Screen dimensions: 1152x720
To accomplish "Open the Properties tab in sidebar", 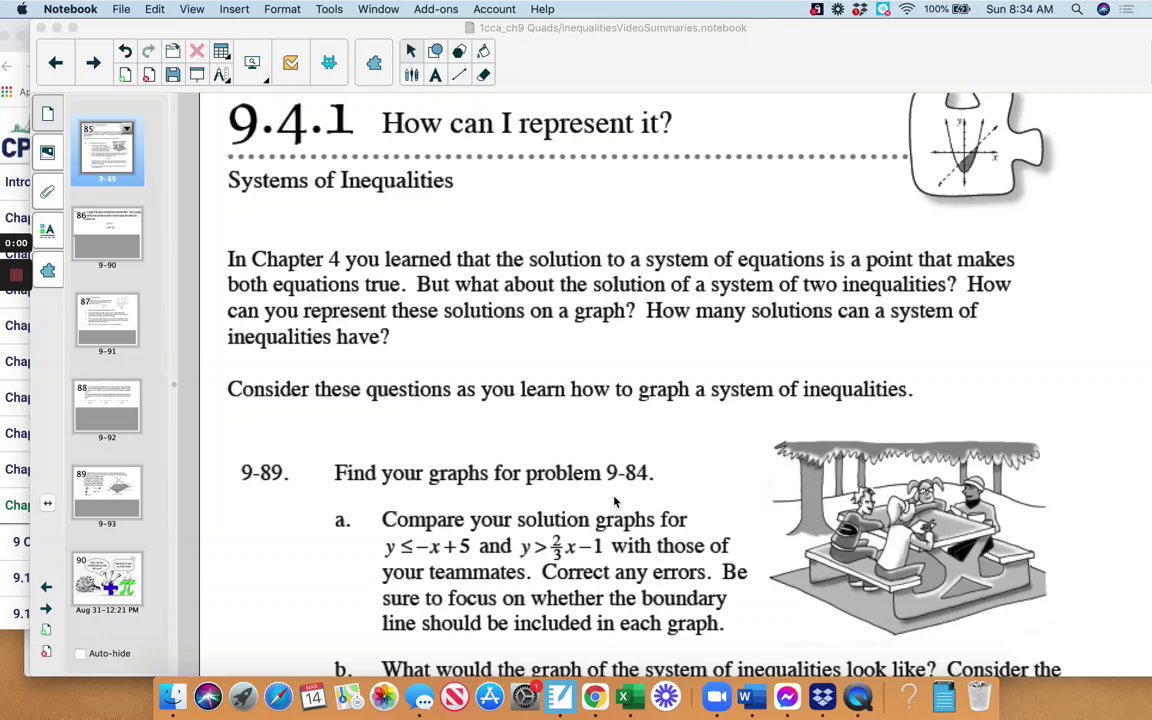I will (x=48, y=231).
